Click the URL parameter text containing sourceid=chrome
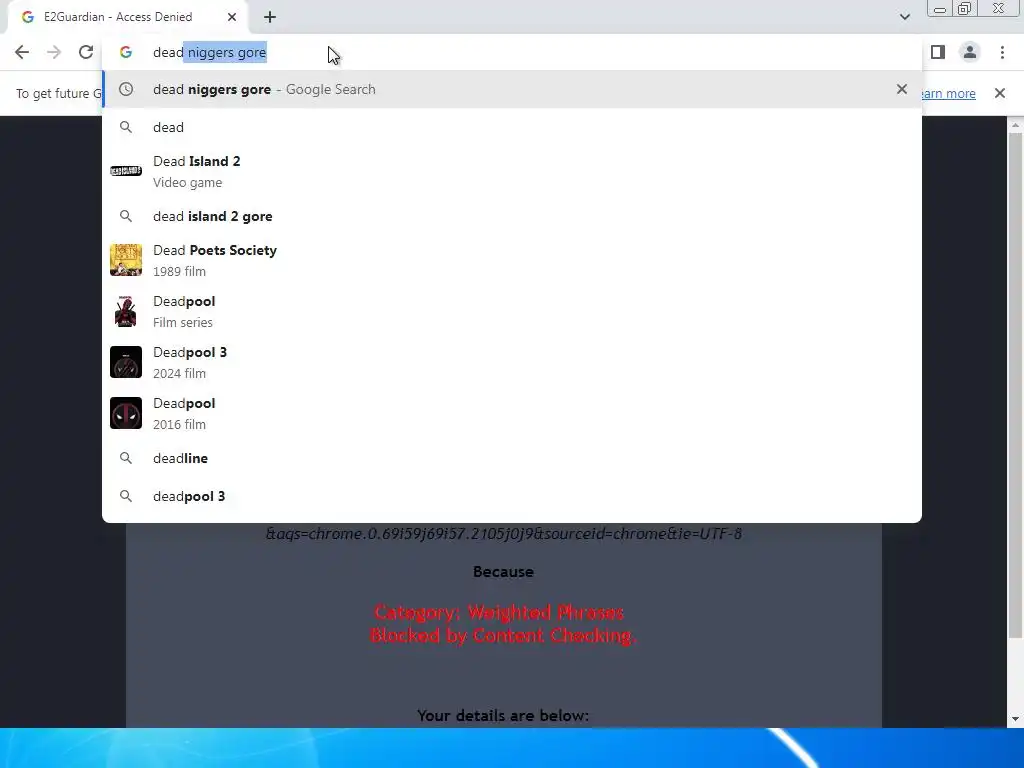Viewport: 1024px width, 768px height. coord(504,534)
